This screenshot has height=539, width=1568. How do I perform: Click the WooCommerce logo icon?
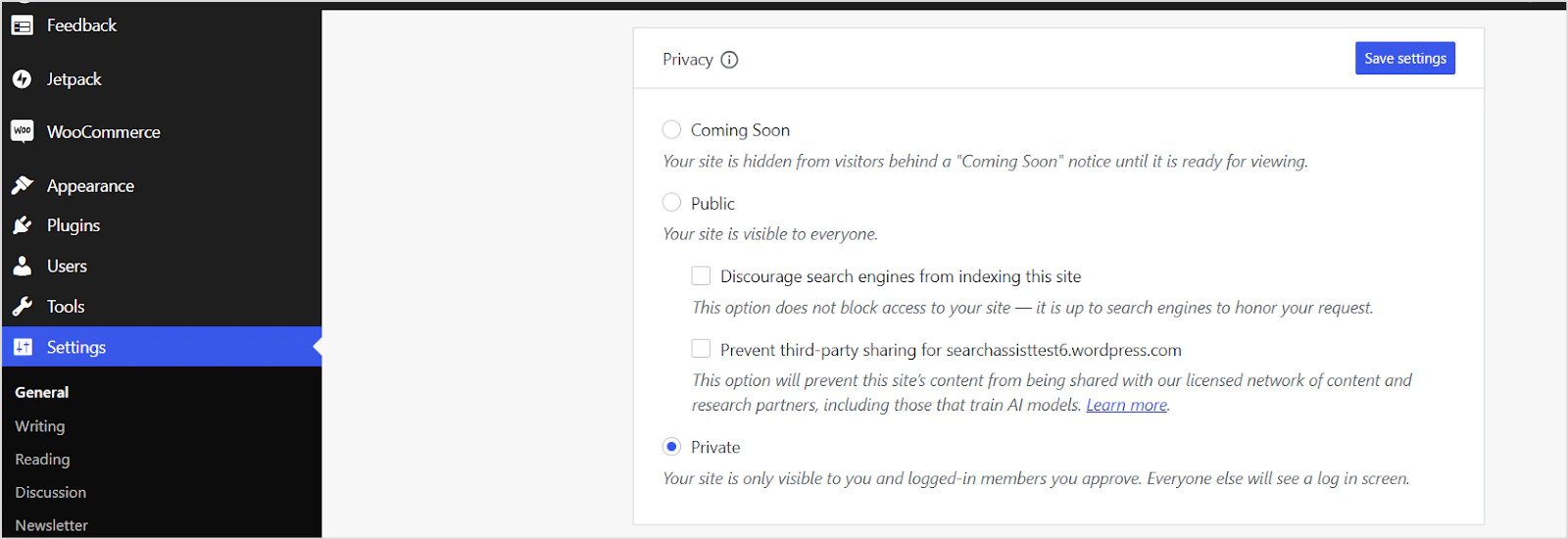[x=23, y=131]
